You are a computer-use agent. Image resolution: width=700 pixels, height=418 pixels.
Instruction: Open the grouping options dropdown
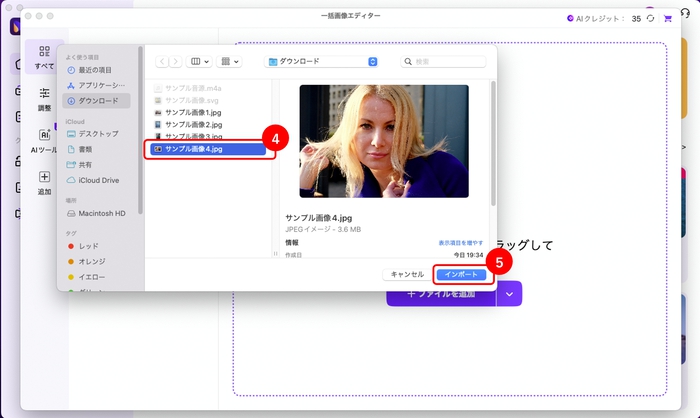pyautogui.click(x=229, y=61)
